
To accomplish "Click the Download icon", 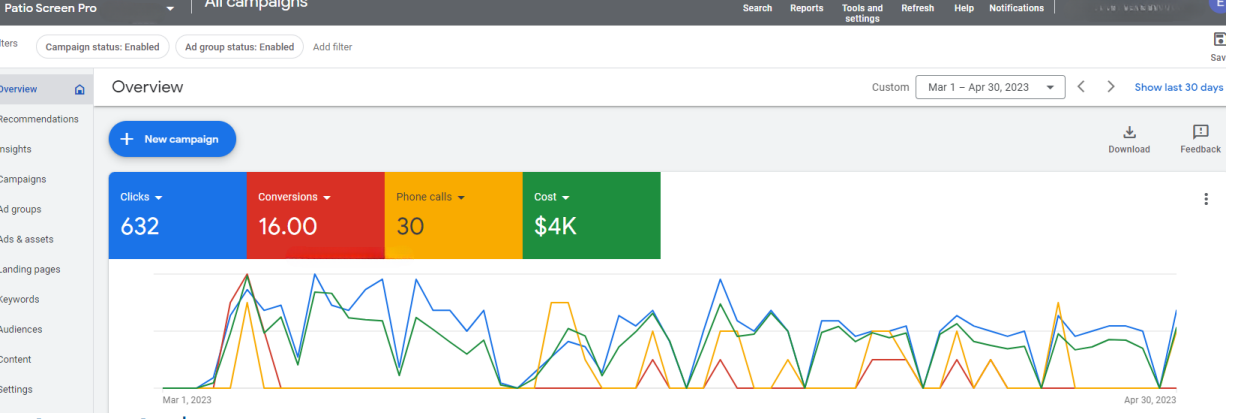I will tap(1129, 132).
